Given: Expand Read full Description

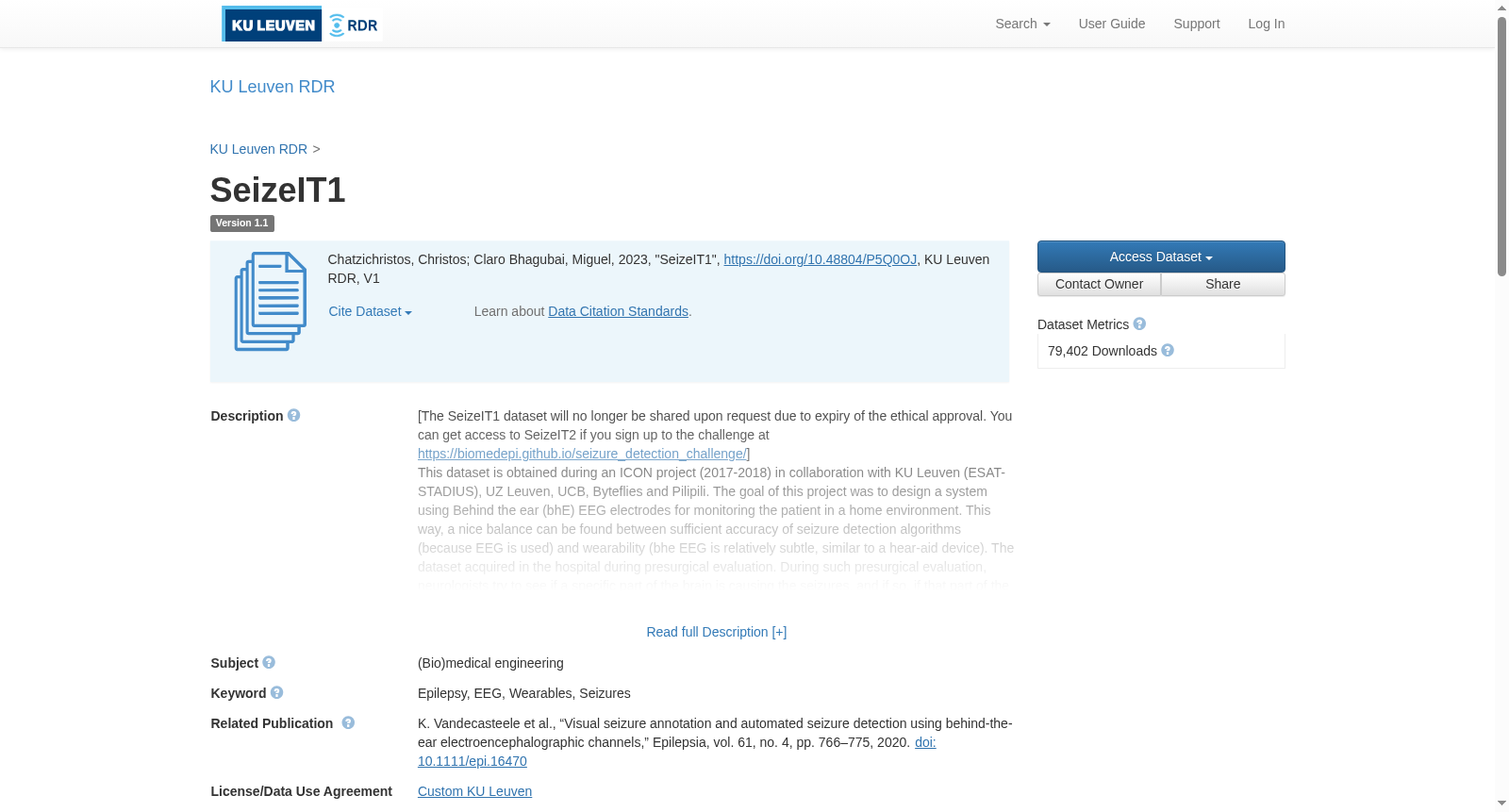Looking at the screenshot, I should tap(717, 632).
